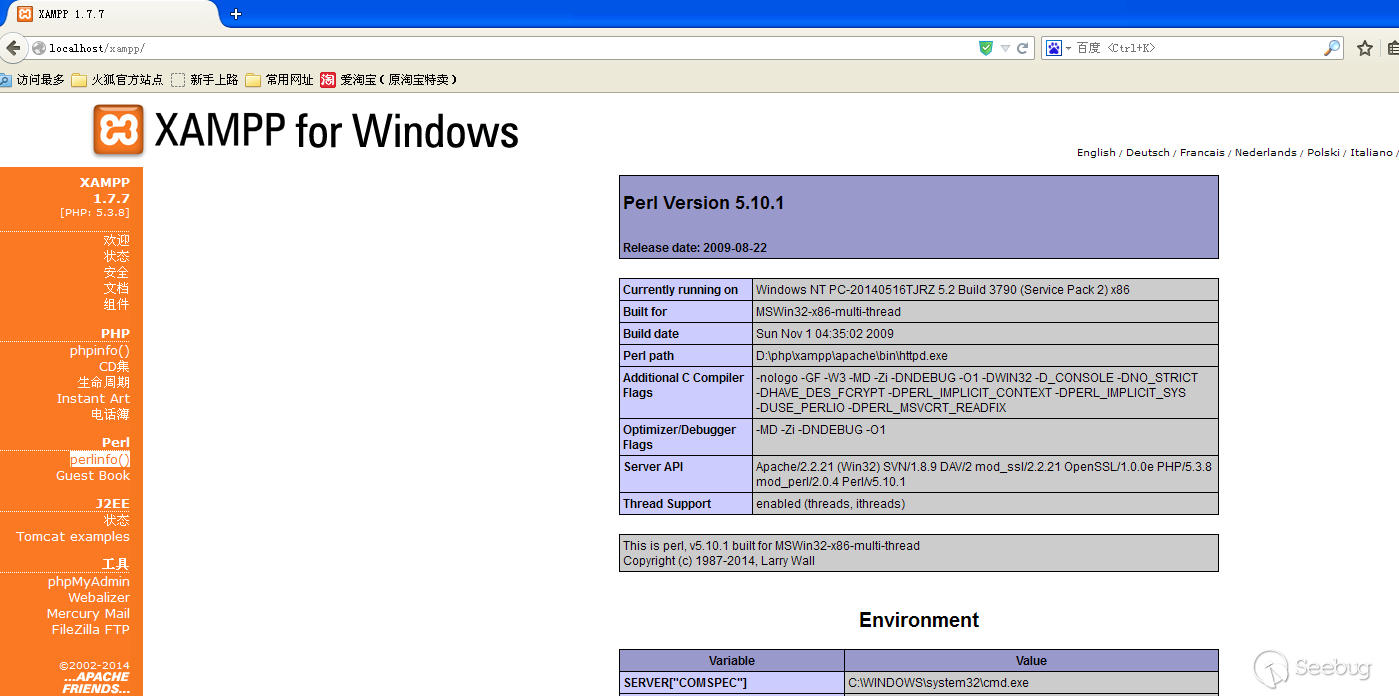Open the Baidu search engine dropdown
The width and height of the screenshot is (1399, 696).
click(x=1058, y=48)
